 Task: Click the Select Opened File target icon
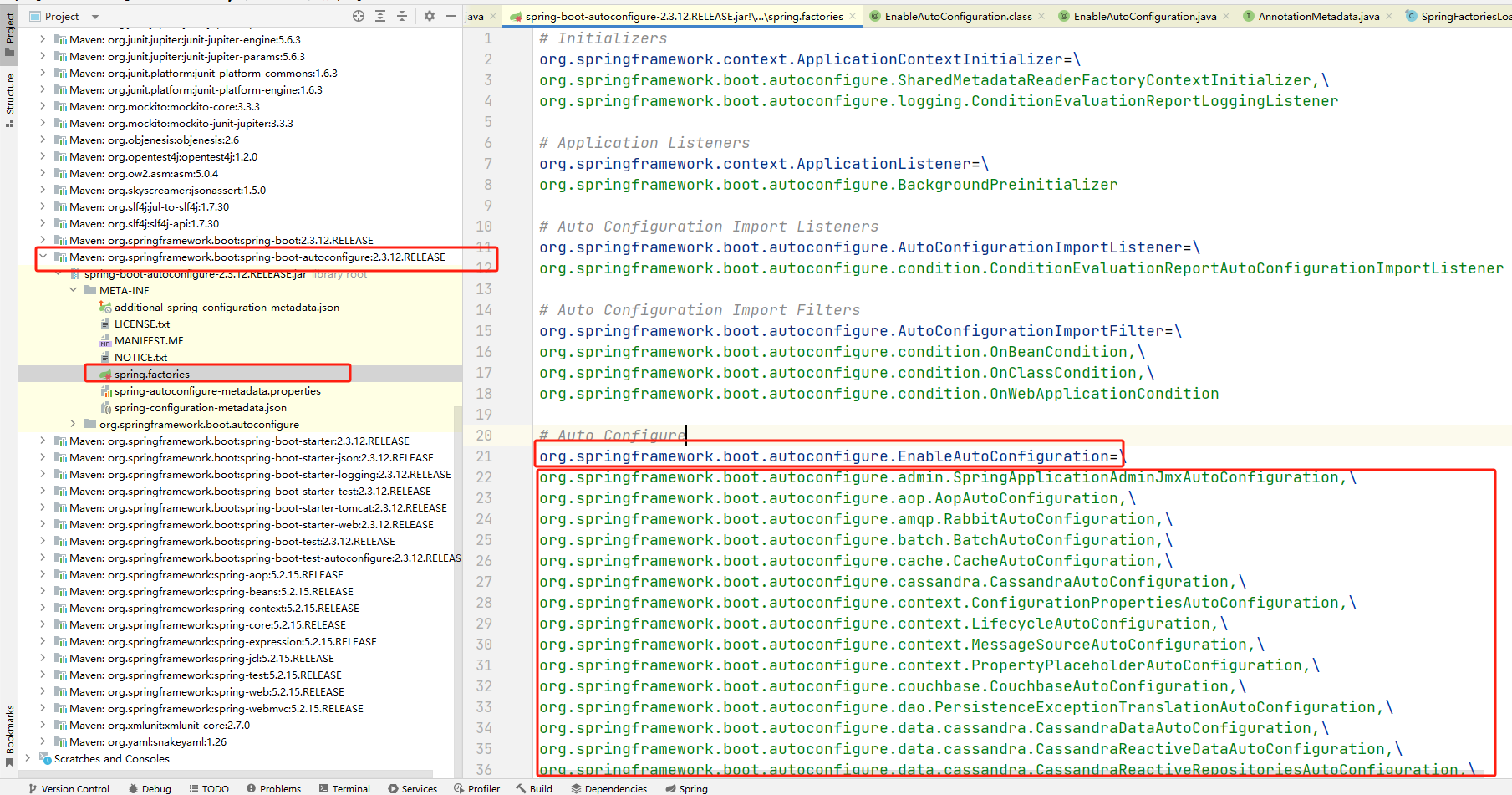pyautogui.click(x=359, y=16)
